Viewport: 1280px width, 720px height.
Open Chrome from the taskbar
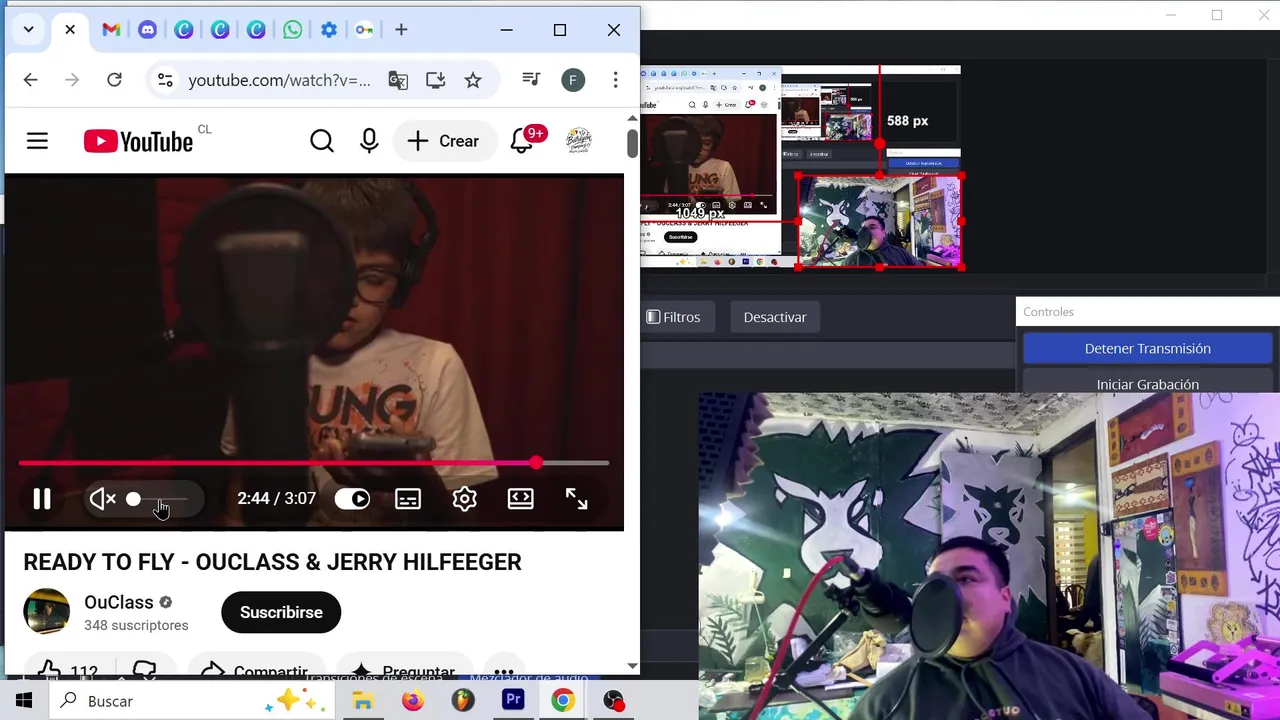563,701
